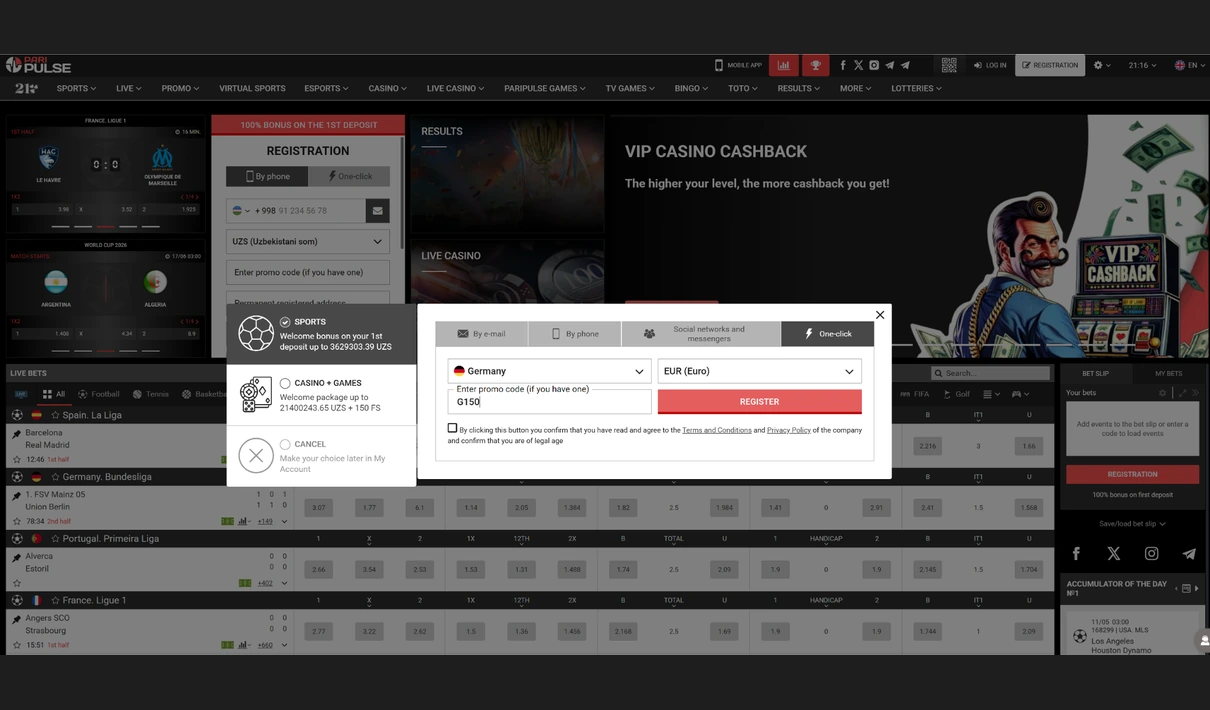The width and height of the screenshot is (1210, 710).
Task: Open the EUR (Euro) currency dropdown
Action: coord(759,371)
